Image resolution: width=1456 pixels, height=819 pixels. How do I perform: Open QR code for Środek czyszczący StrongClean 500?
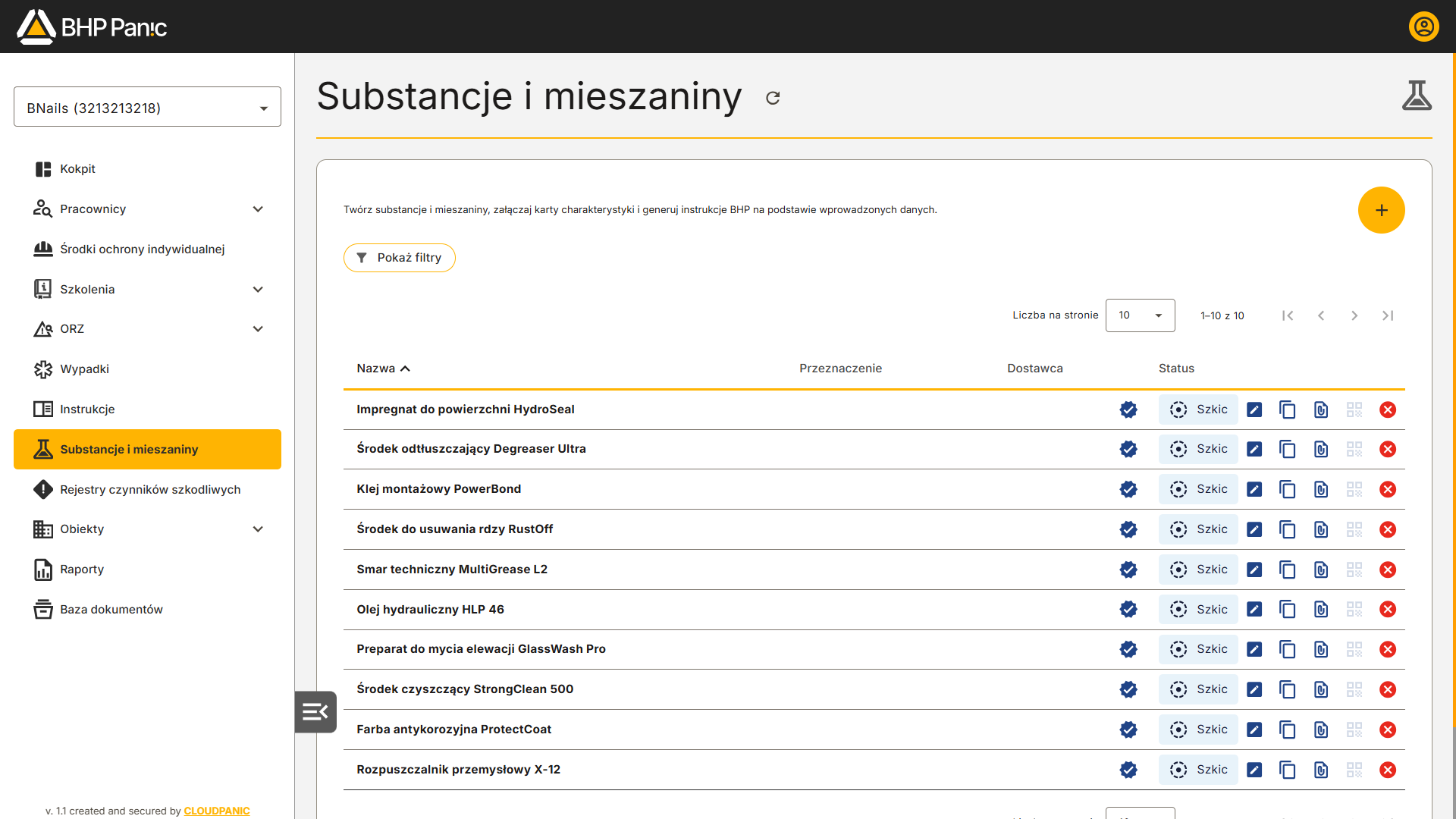point(1354,689)
